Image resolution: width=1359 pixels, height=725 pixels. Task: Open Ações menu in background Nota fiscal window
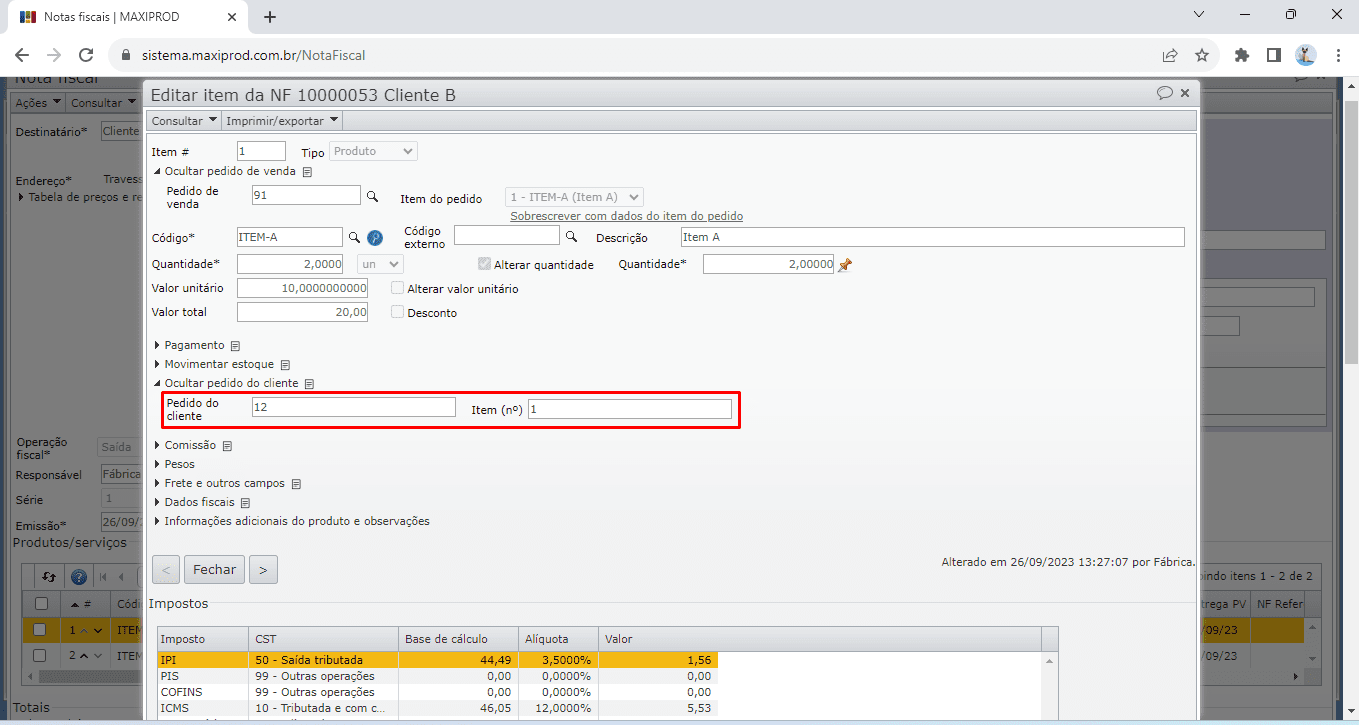pos(38,103)
